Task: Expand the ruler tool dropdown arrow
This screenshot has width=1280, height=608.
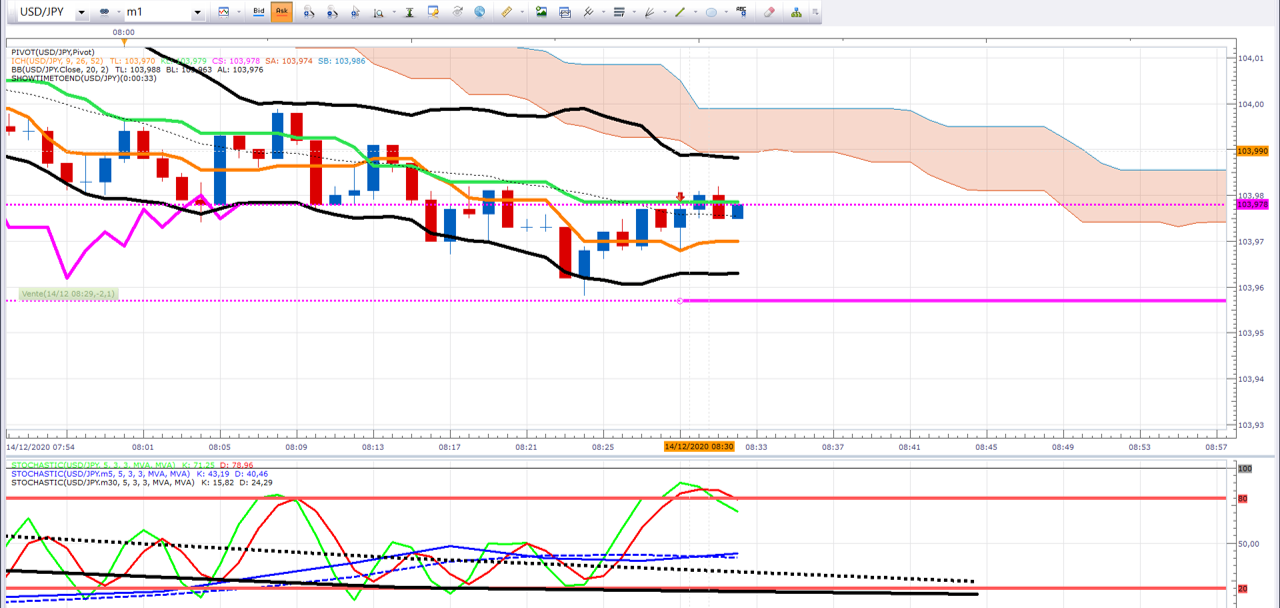Action: [x=522, y=12]
